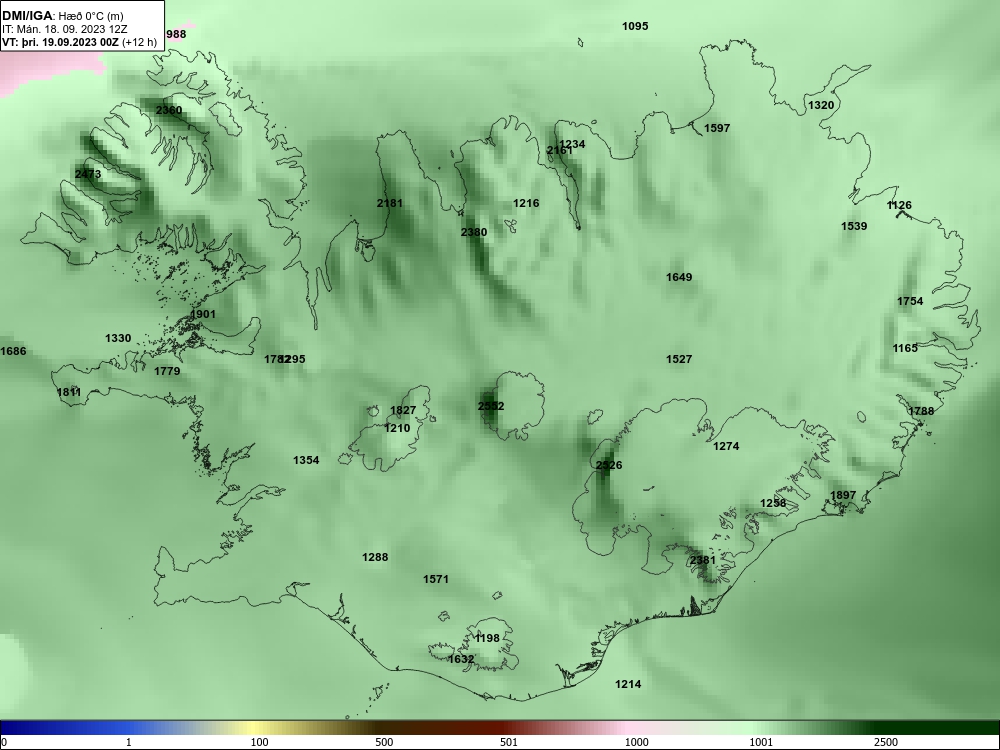This screenshot has height=750, width=1000.
Task: Click the 501 label on the color bar
Action: tap(510, 742)
